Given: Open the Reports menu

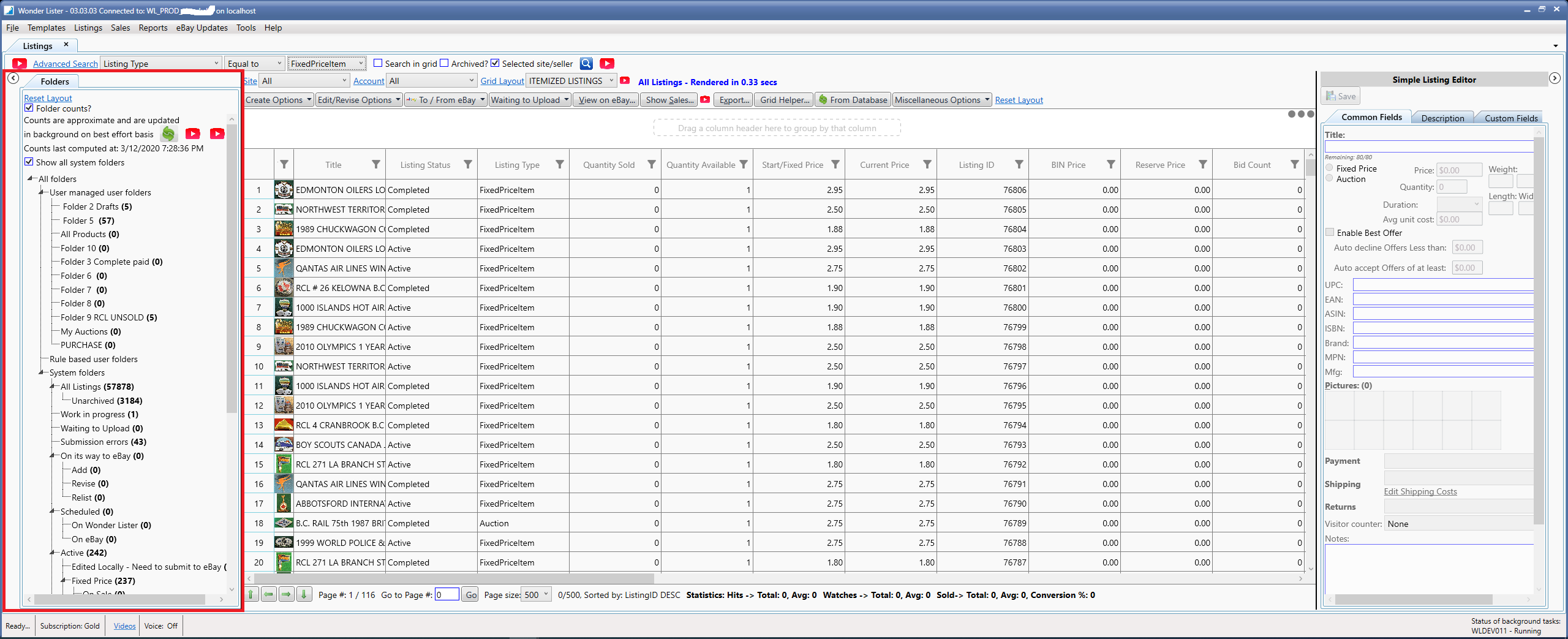Looking at the screenshot, I should [153, 28].
